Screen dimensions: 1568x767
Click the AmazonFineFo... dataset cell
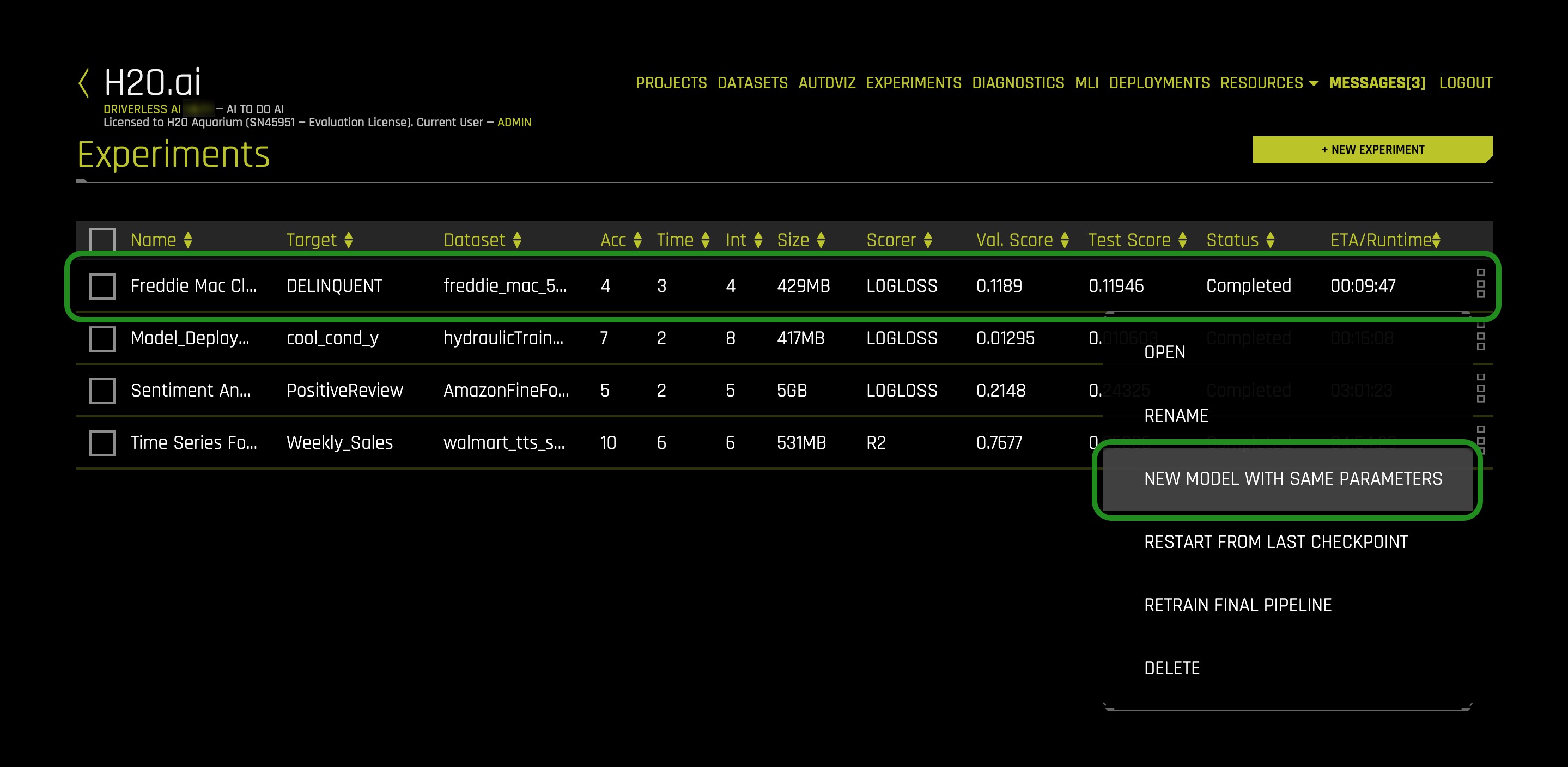(506, 391)
